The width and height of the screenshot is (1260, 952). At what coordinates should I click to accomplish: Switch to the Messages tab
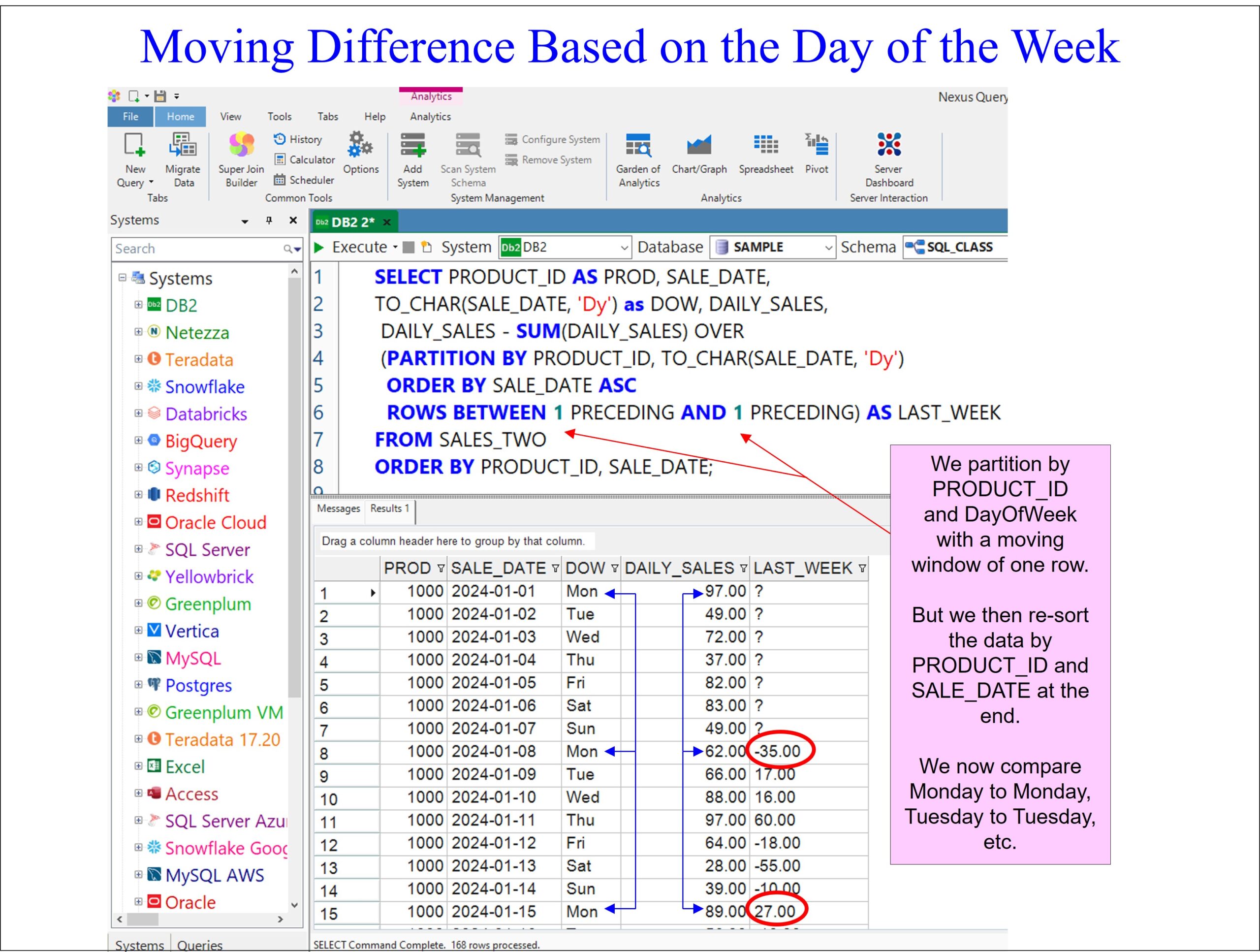pyautogui.click(x=338, y=508)
